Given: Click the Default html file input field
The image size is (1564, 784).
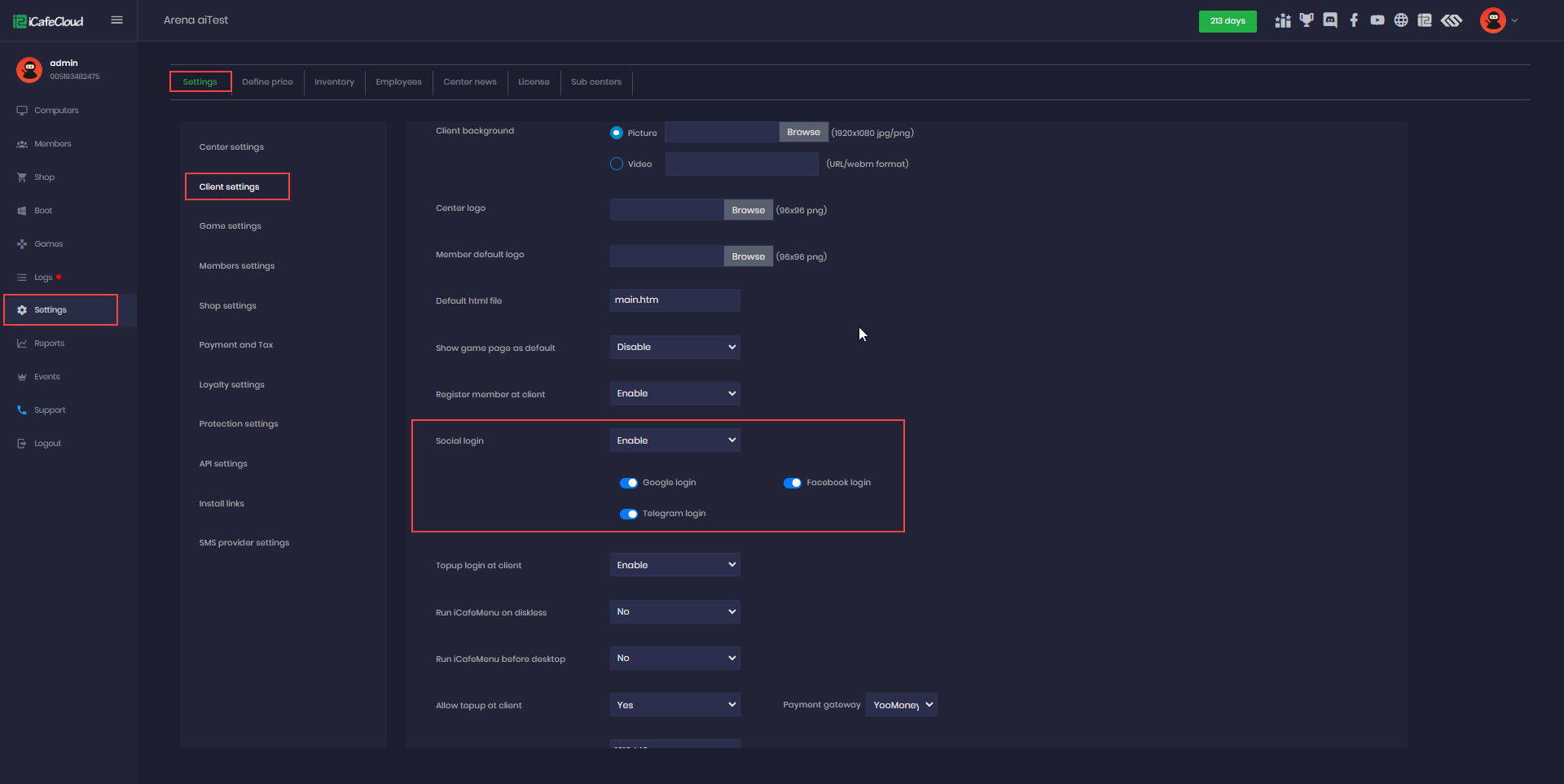Looking at the screenshot, I should (x=674, y=300).
